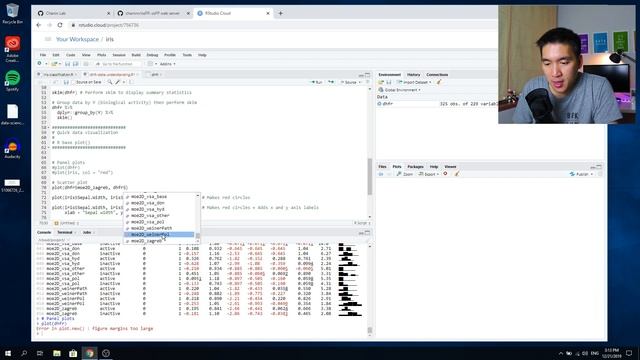Screen dimensions: 640x360
Task: Click the save workspace icon in Environment pane
Action: point(389,82)
